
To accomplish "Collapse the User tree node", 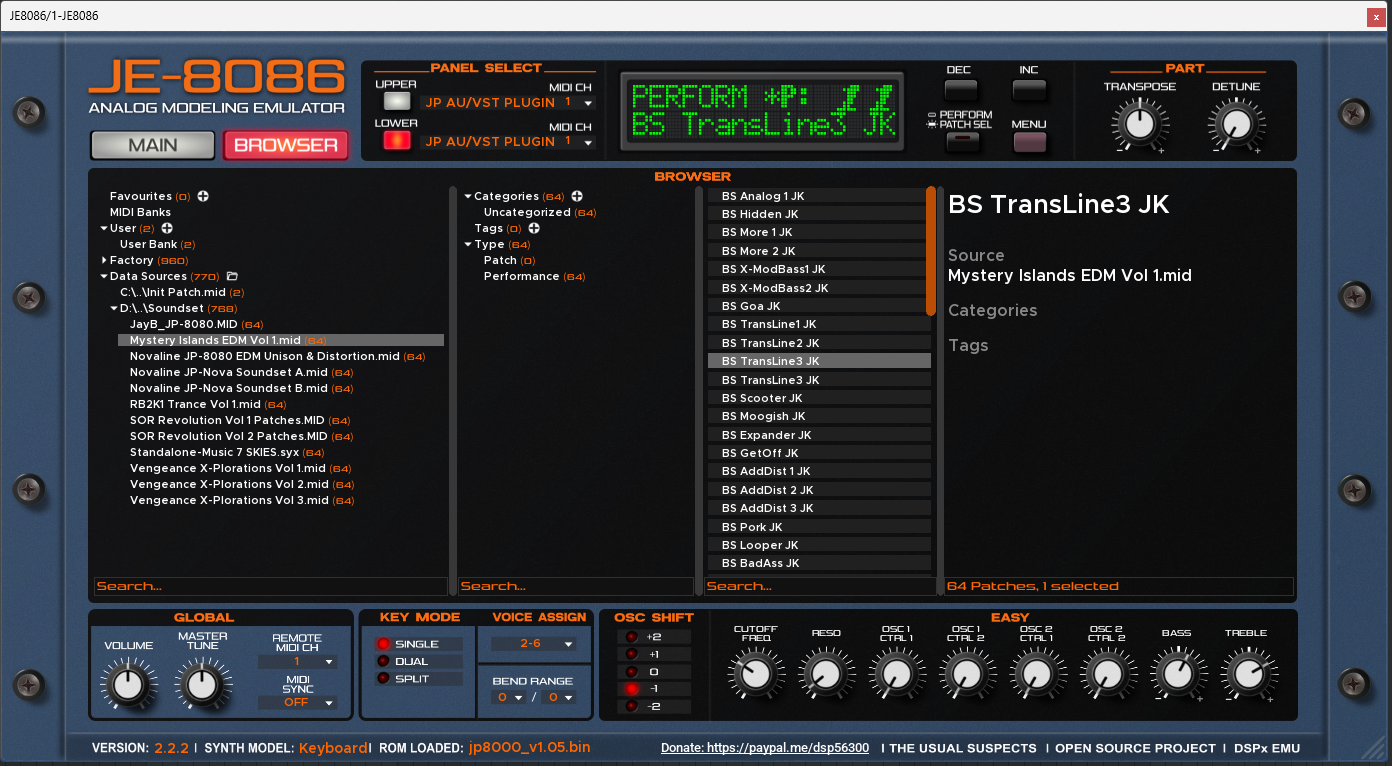I will point(103,229).
